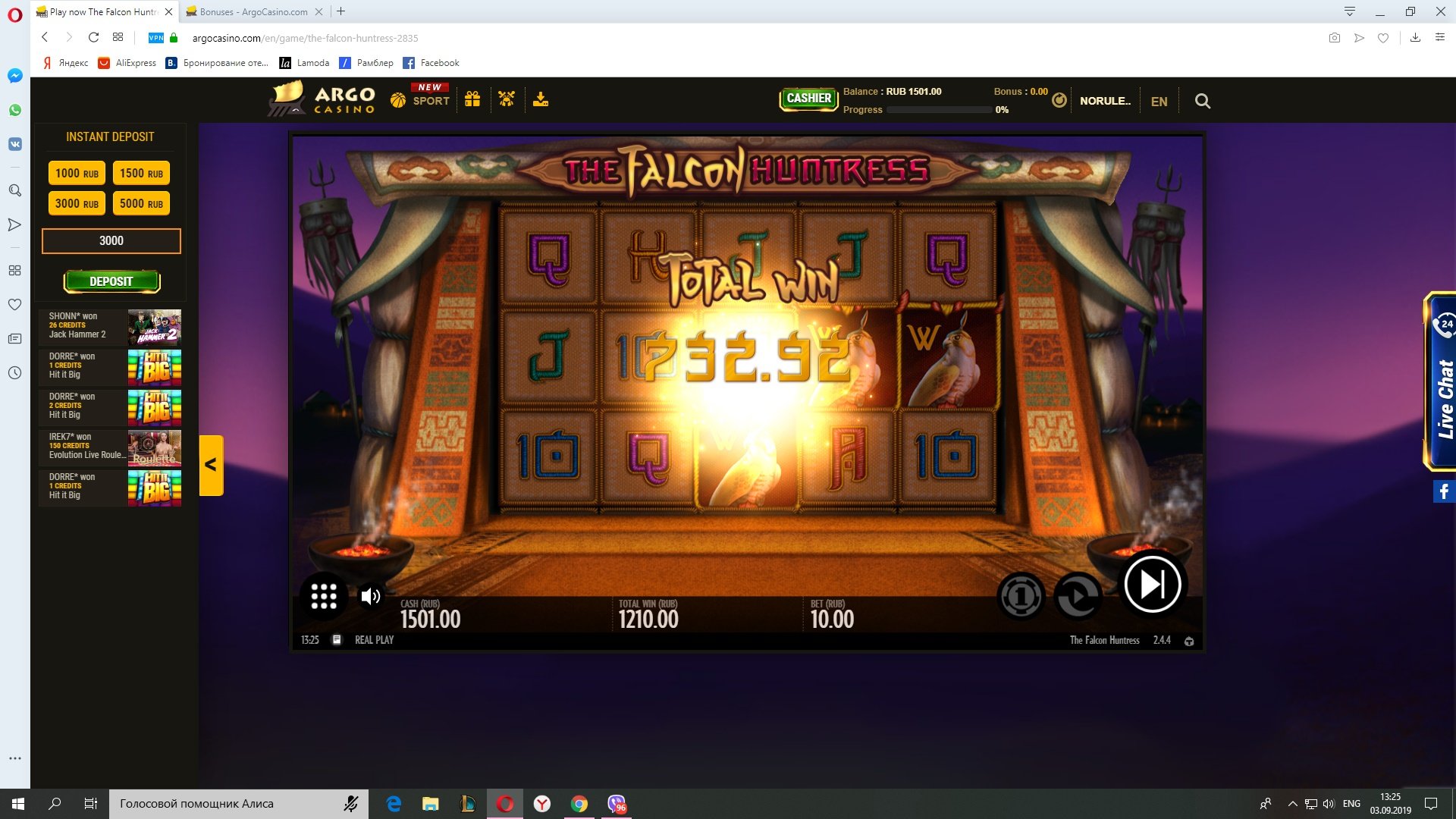Open the game menu grid icon
Image resolution: width=1456 pixels, height=819 pixels.
coord(324,597)
